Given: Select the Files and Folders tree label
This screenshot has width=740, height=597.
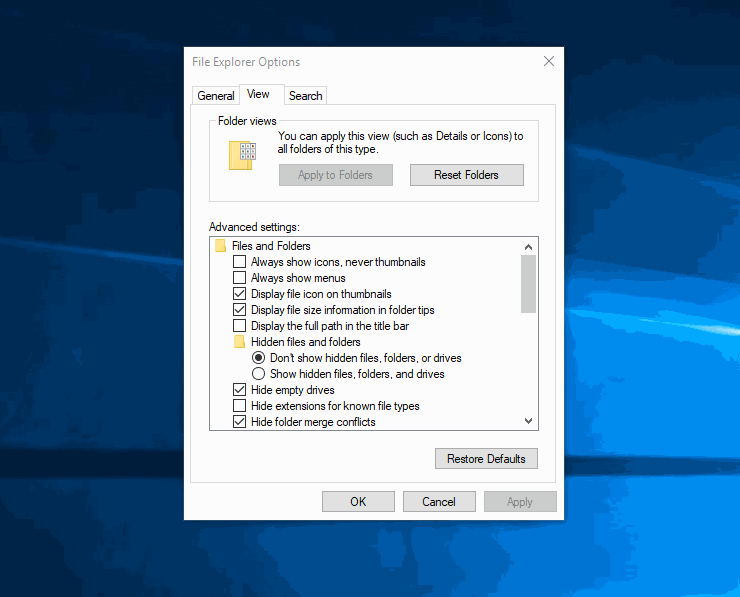Looking at the screenshot, I should pos(271,246).
